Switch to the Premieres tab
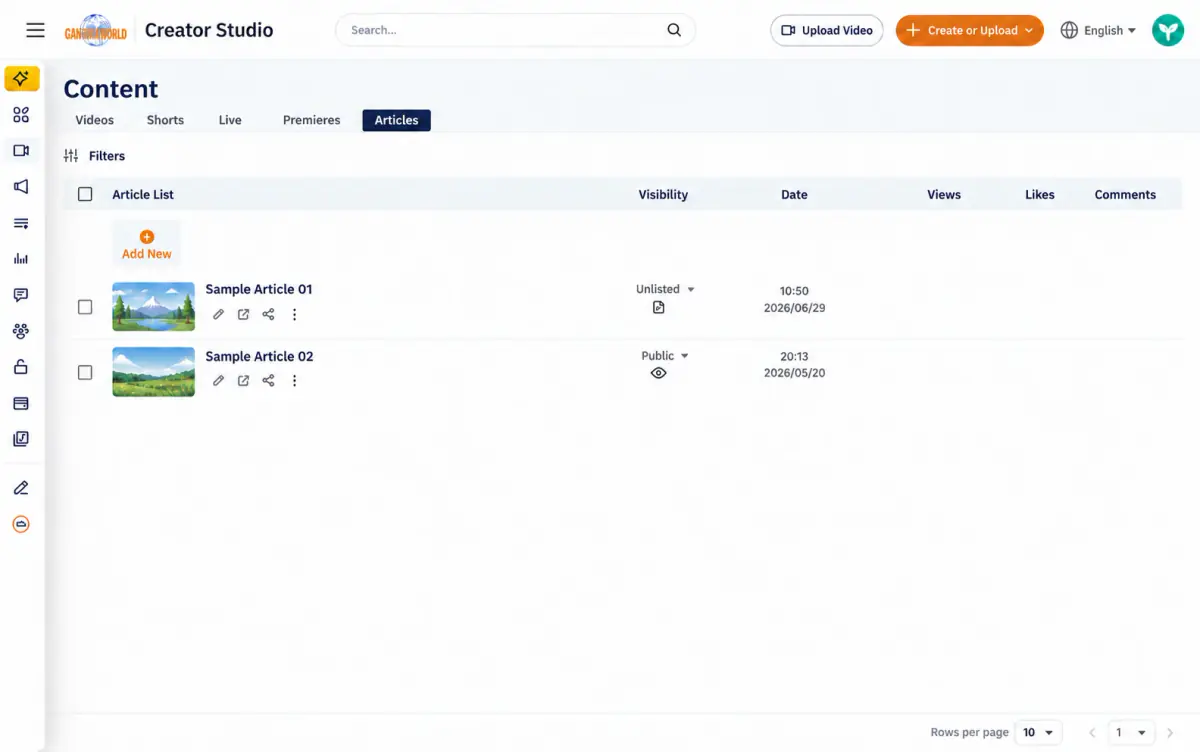Image resolution: width=1200 pixels, height=752 pixels. pyautogui.click(x=311, y=120)
